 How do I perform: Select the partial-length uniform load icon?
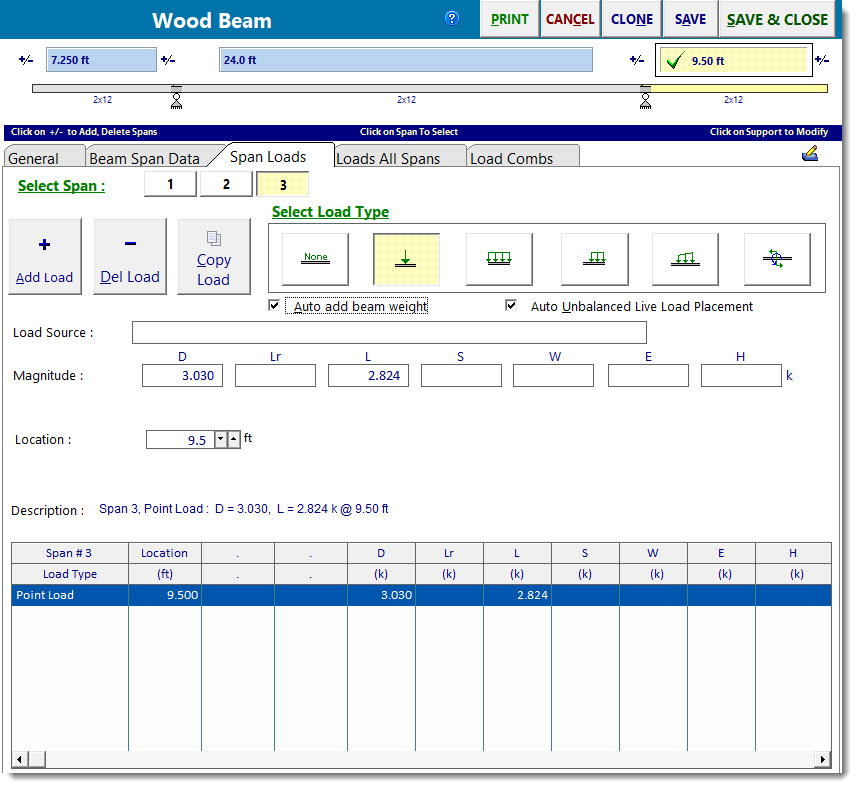pyautogui.click(x=595, y=259)
